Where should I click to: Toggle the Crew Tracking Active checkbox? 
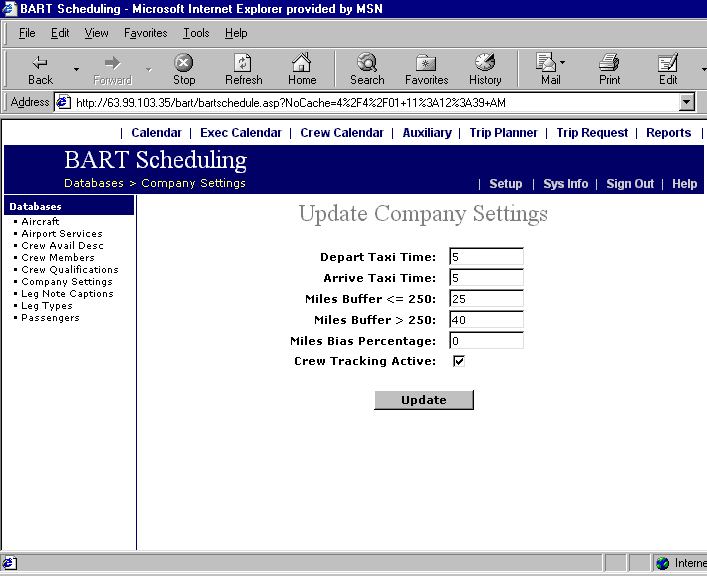(459, 361)
